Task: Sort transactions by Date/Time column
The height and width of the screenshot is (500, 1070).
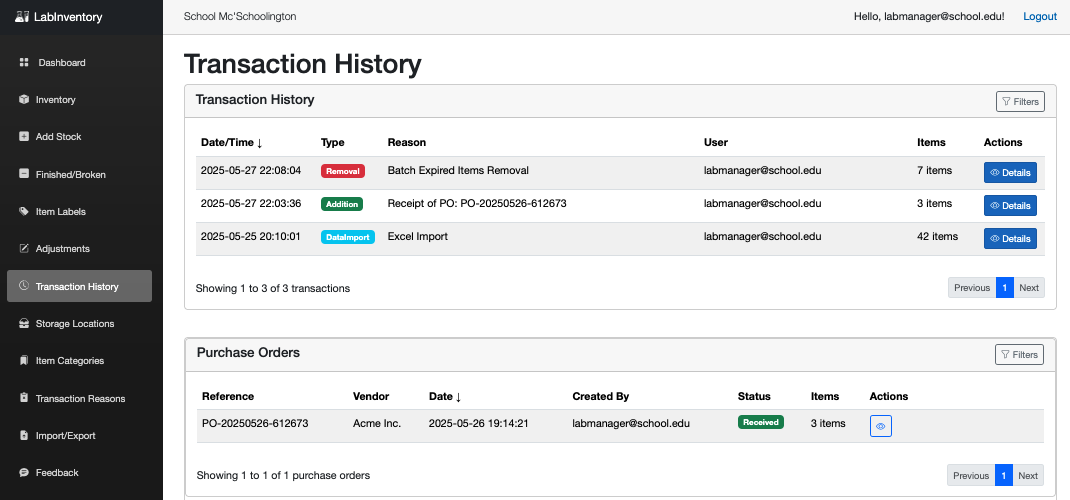Action: click(231, 143)
